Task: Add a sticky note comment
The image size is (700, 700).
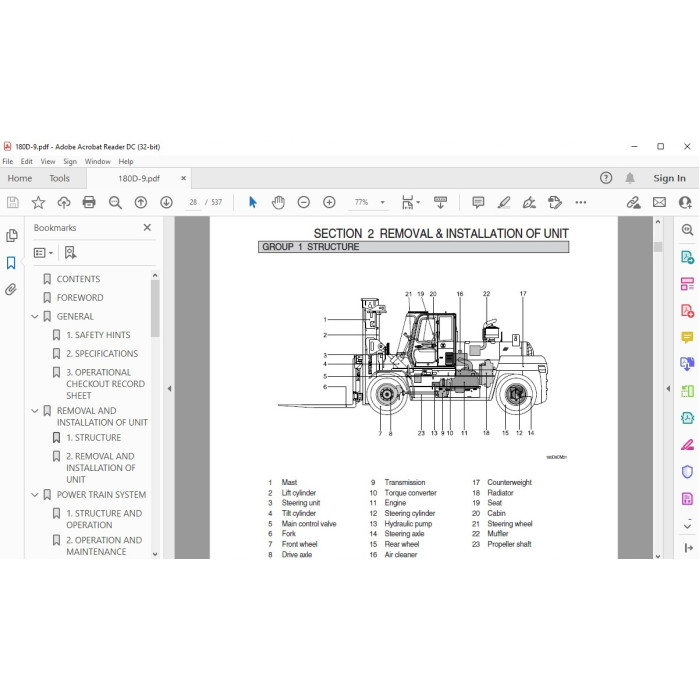Action: (x=478, y=203)
